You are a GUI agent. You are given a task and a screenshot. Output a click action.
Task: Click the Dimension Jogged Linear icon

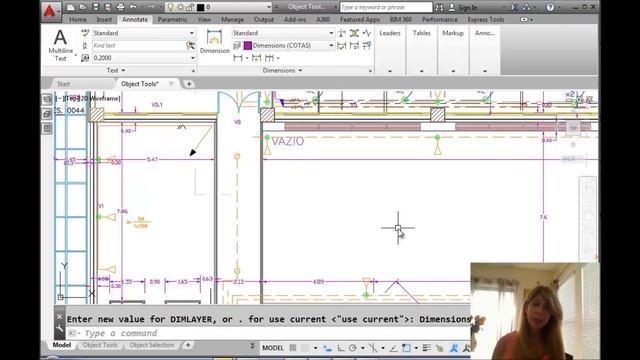coord(367,33)
